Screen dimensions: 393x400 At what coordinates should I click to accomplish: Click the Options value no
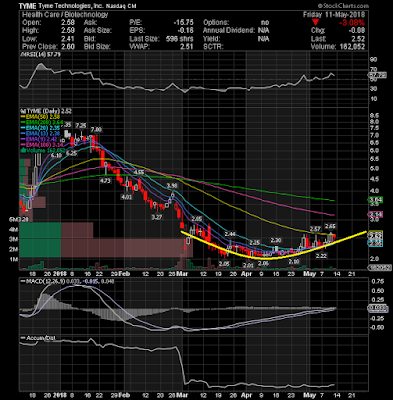(x=265, y=23)
